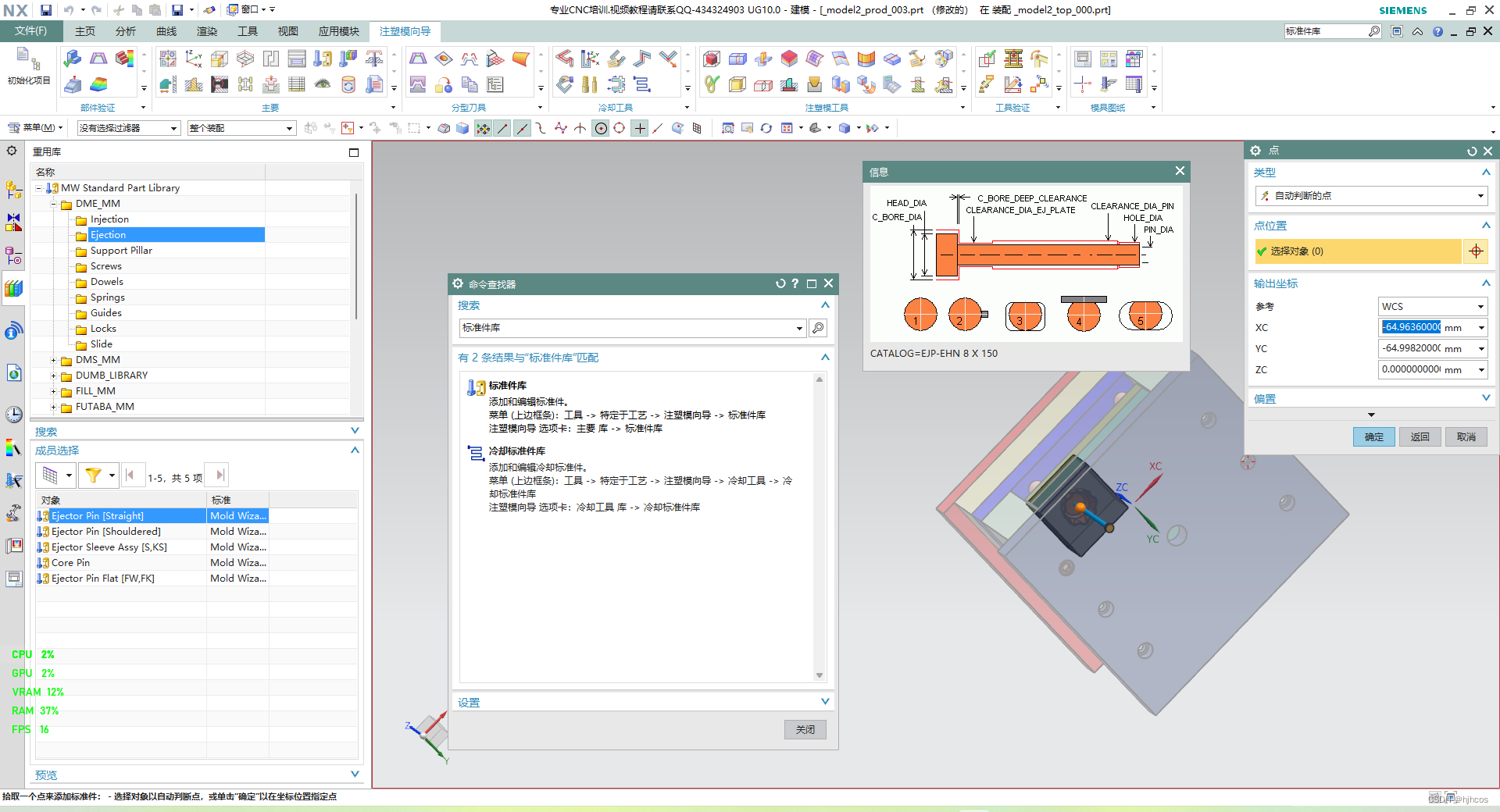Open the 菜单(M) menu
This screenshot has height=812, width=1500.
coord(35,128)
